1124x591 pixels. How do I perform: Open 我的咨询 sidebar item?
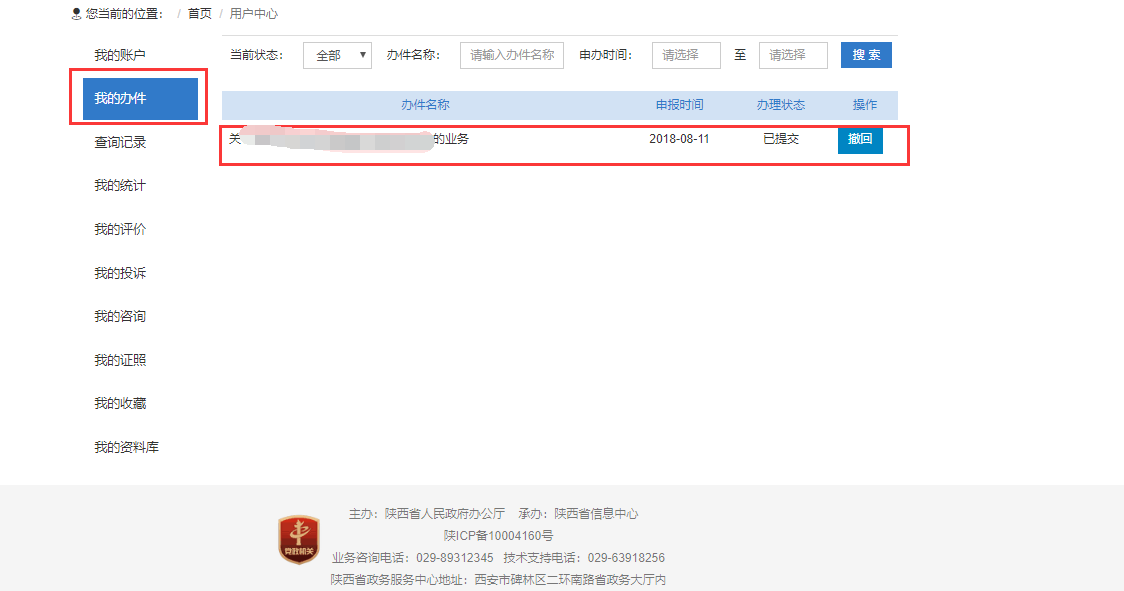120,317
